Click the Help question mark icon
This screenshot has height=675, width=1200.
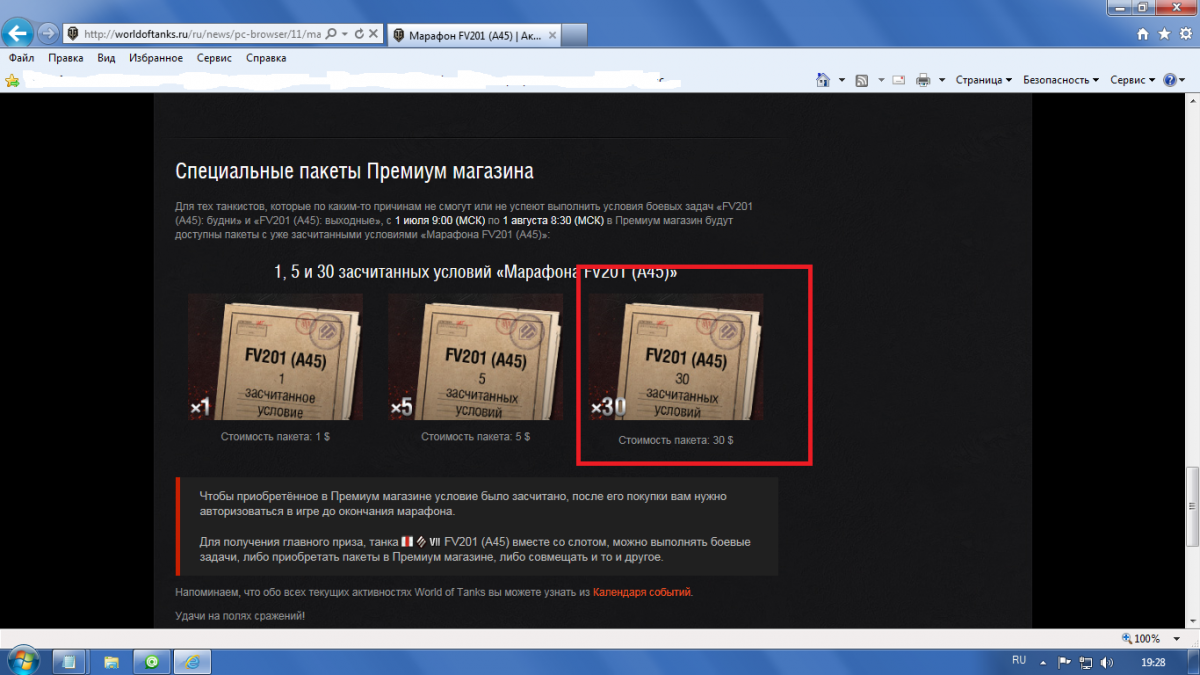[1168, 80]
